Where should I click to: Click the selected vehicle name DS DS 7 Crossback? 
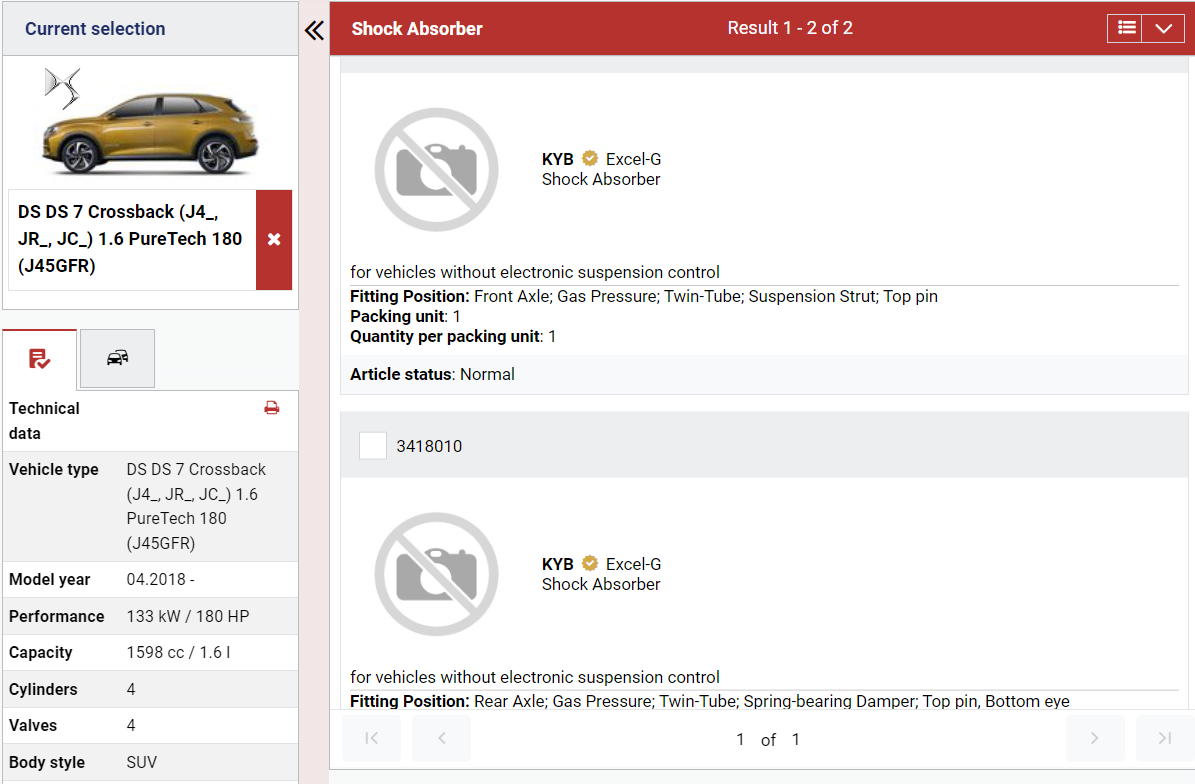(x=130, y=239)
